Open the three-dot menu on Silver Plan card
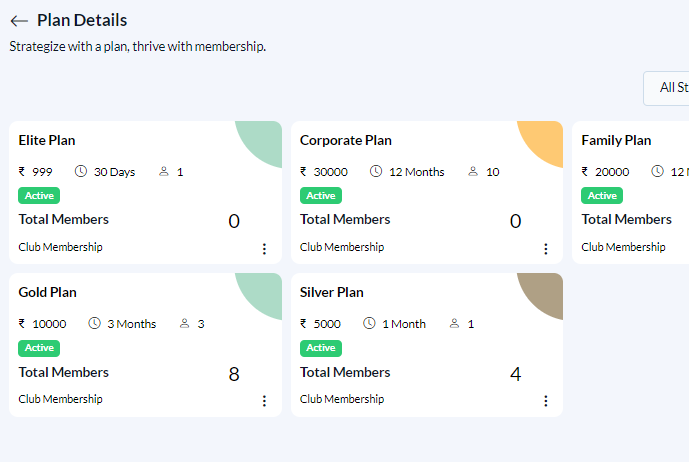 point(546,401)
